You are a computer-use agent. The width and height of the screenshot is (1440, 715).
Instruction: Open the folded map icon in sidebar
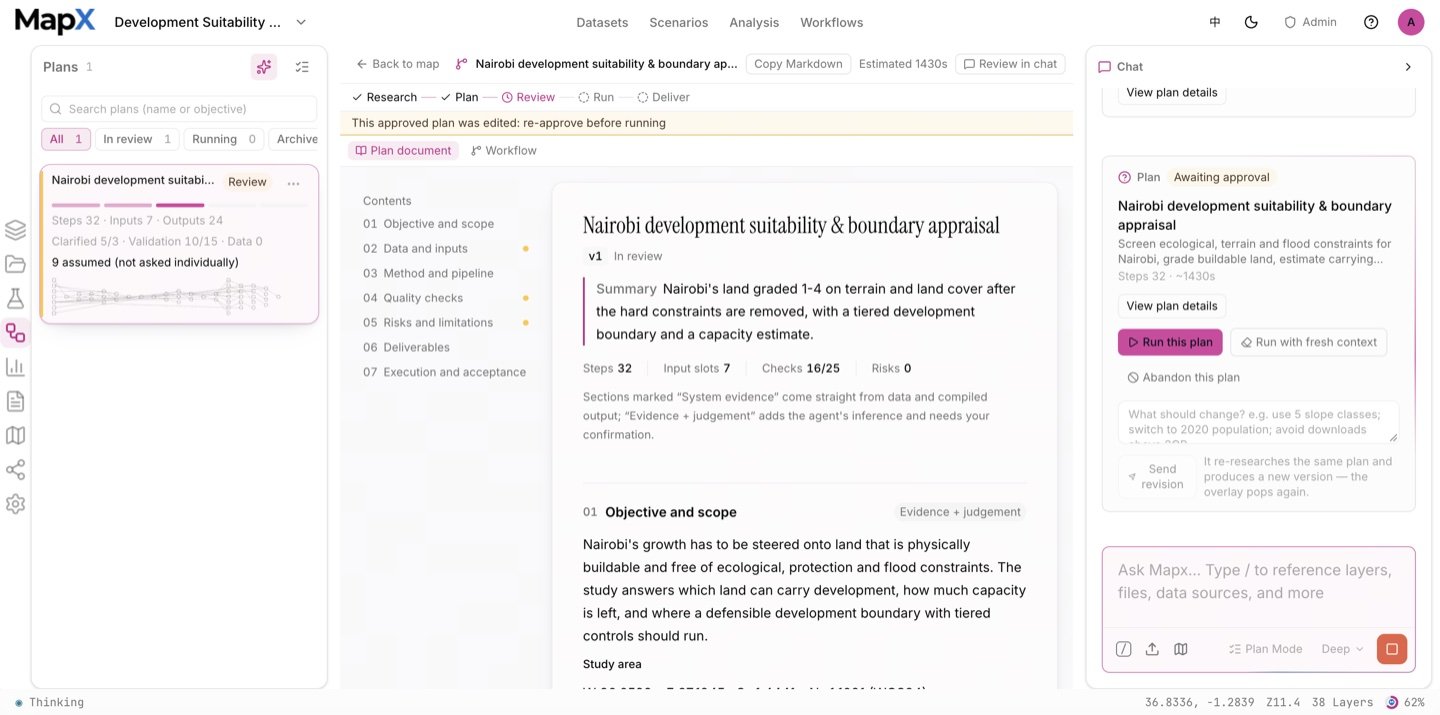(15, 435)
